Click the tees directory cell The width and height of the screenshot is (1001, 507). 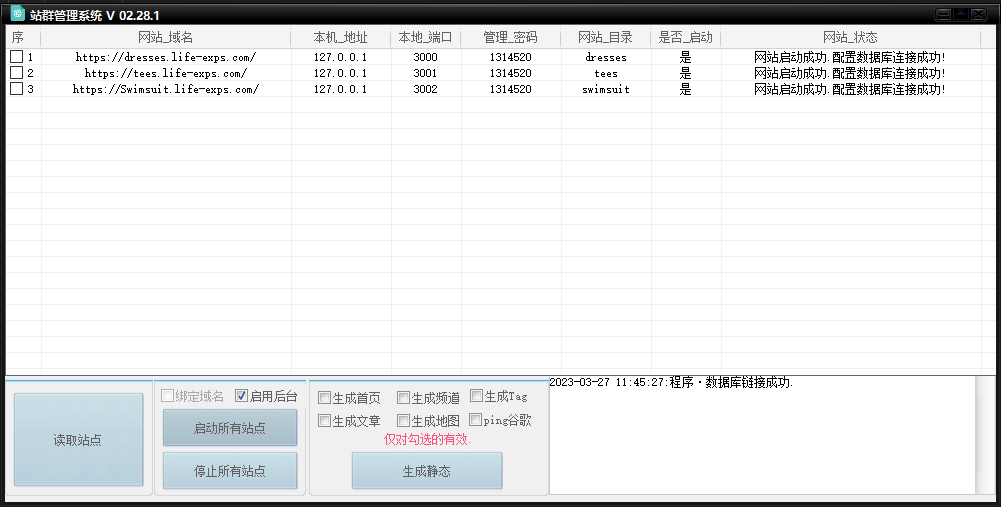[606, 73]
